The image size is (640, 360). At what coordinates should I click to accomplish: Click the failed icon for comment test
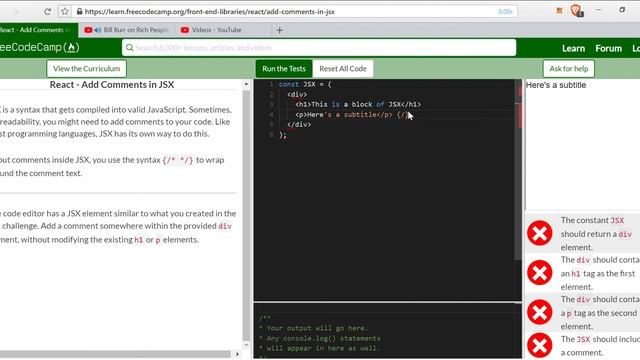[x=540, y=345]
